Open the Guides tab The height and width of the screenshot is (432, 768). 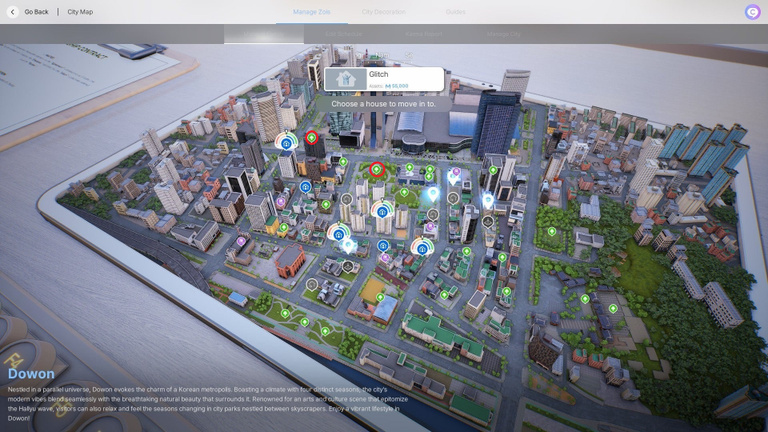pyautogui.click(x=456, y=12)
